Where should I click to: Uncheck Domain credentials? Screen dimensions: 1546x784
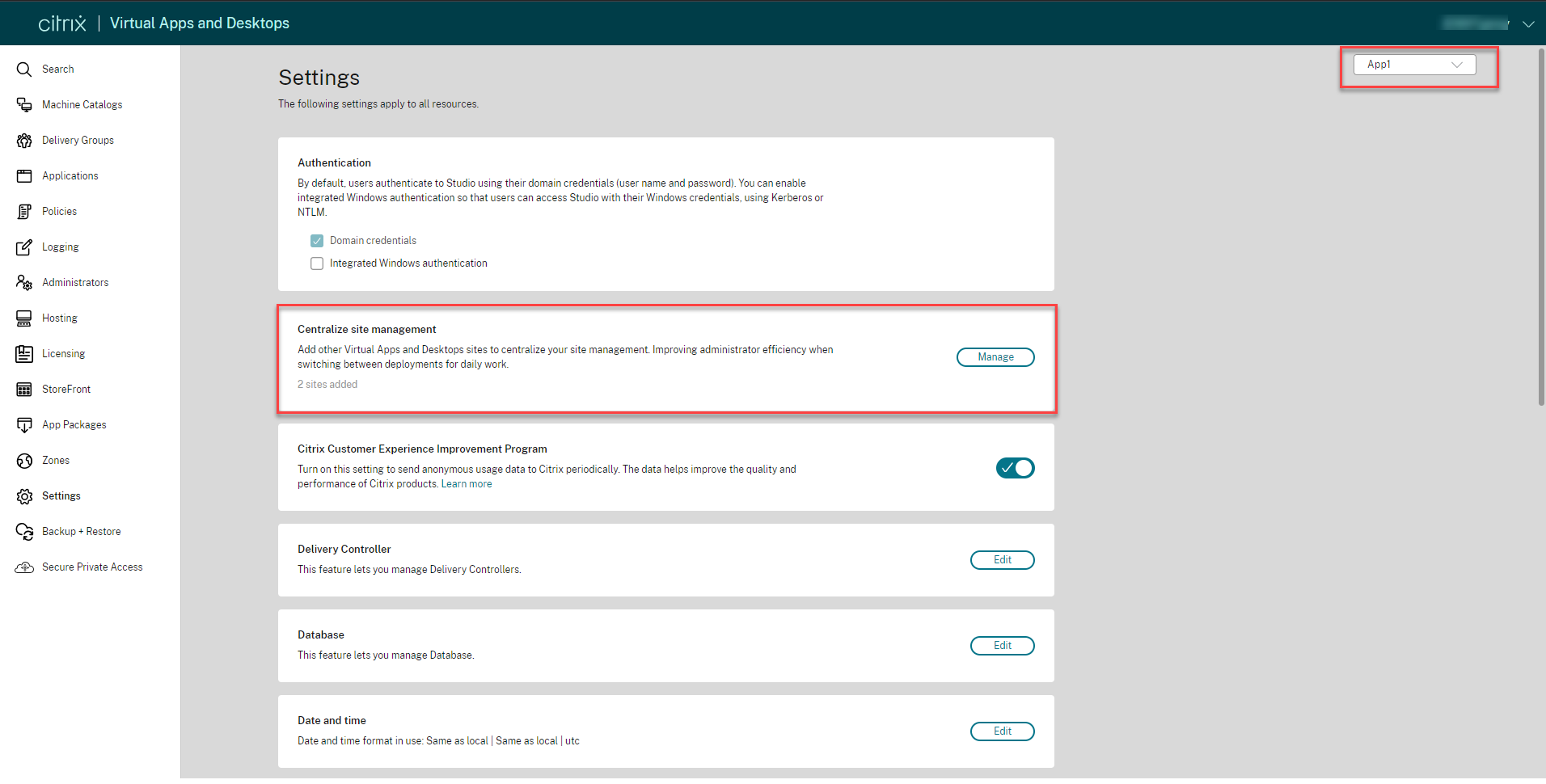tap(316, 240)
